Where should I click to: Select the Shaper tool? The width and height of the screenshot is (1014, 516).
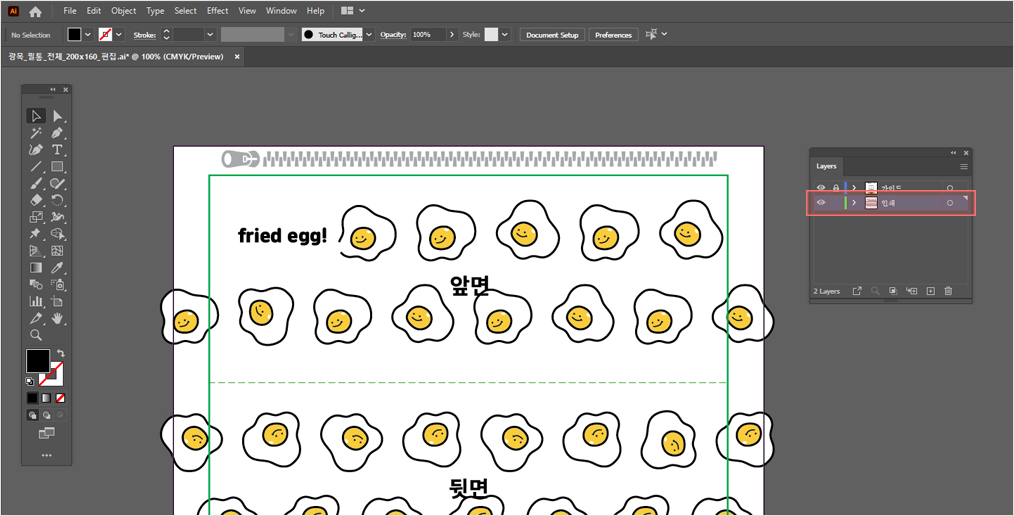58,184
